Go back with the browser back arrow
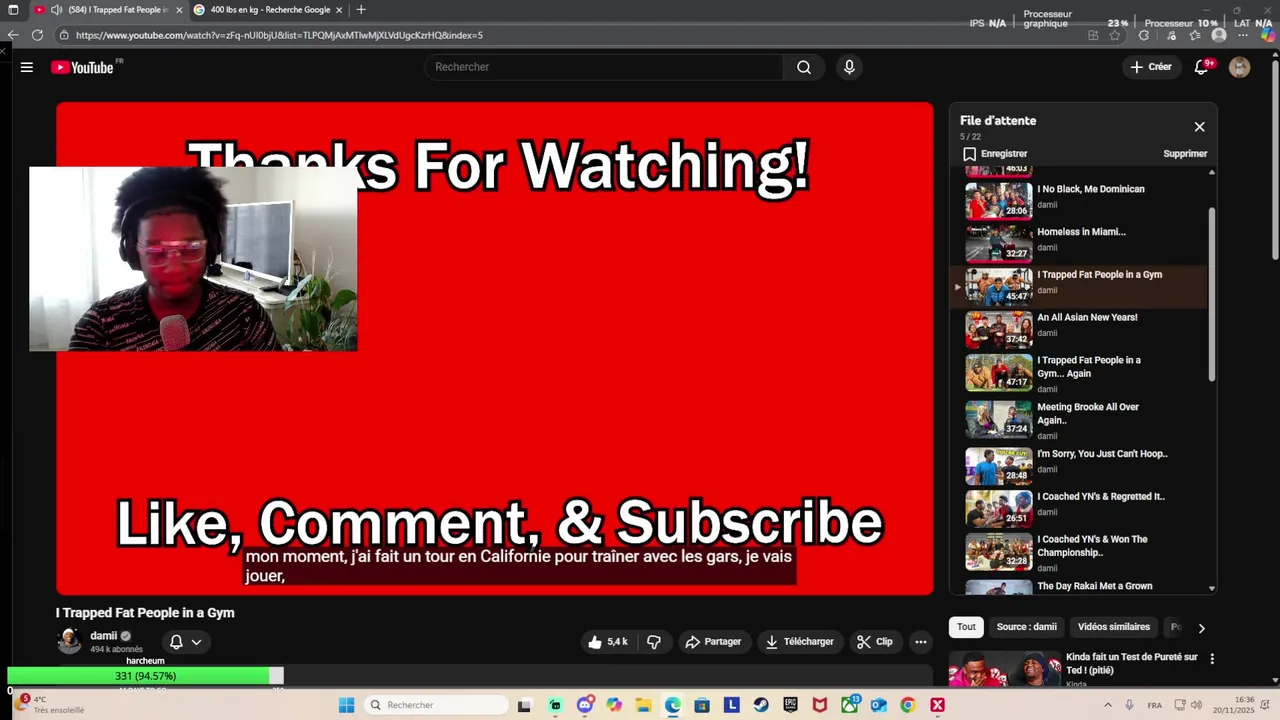The image size is (1280, 720). tap(13, 35)
